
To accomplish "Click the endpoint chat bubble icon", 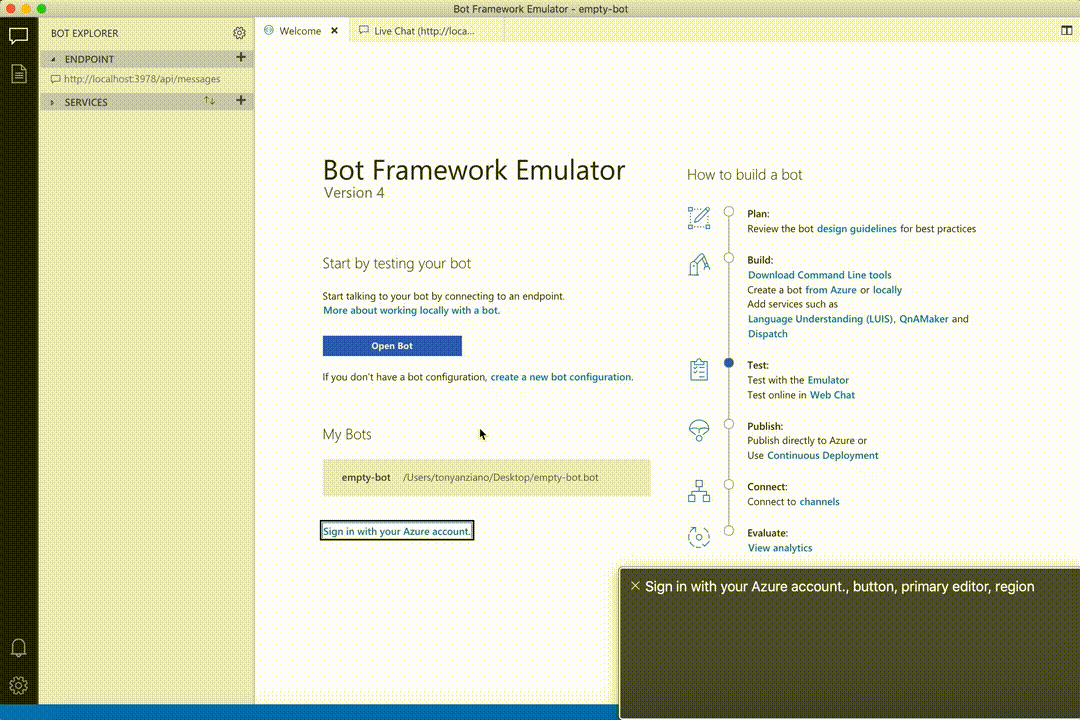I will pyautogui.click(x=56, y=79).
